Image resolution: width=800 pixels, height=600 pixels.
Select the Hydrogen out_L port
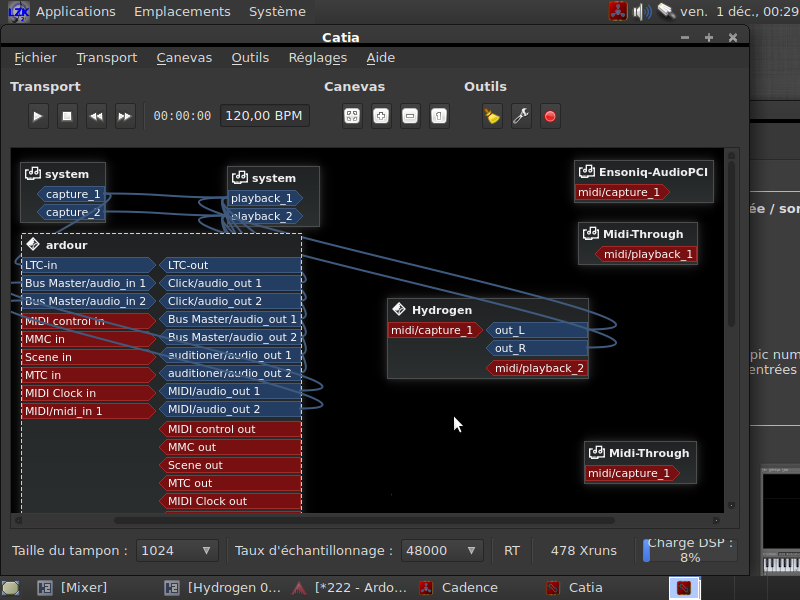click(x=537, y=330)
